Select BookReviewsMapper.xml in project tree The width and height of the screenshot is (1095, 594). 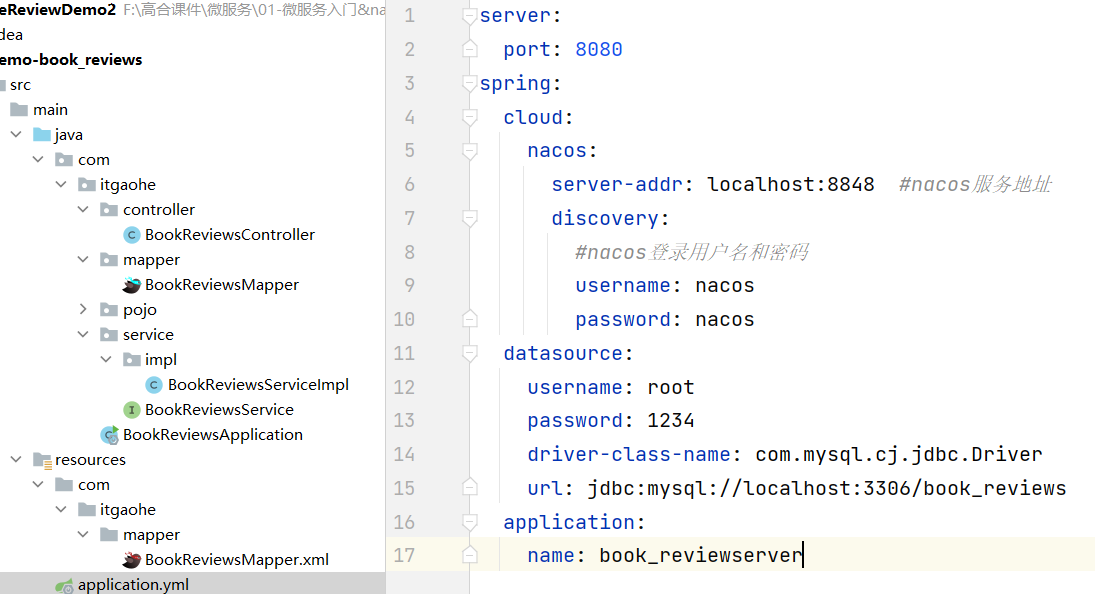click(x=237, y=560)
